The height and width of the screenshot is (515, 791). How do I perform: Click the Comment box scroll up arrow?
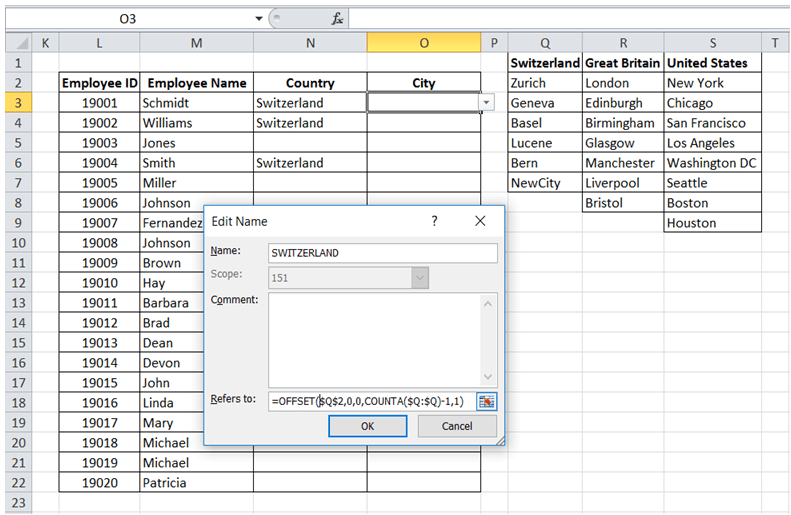click(x=488, y=304)
